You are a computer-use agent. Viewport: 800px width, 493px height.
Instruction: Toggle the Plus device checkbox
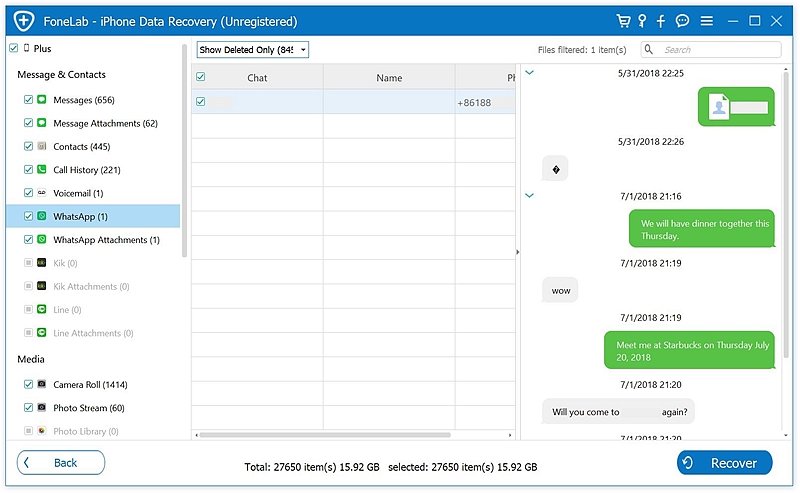click(14, 48)
